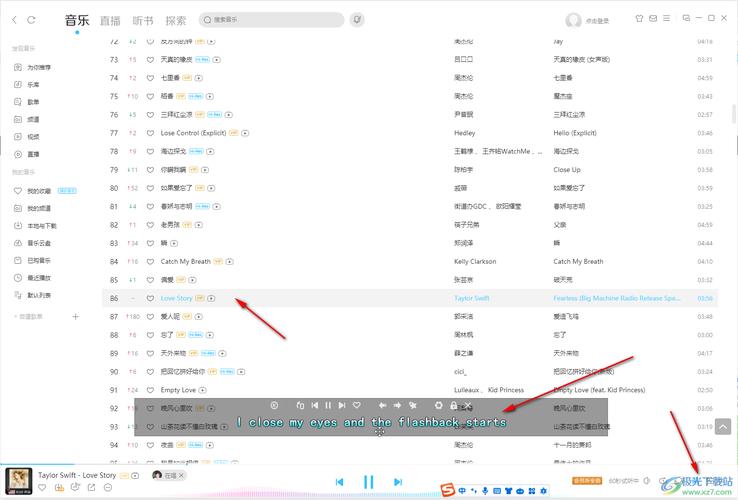Open the 音乐 tab

click(x=77, y=20)
